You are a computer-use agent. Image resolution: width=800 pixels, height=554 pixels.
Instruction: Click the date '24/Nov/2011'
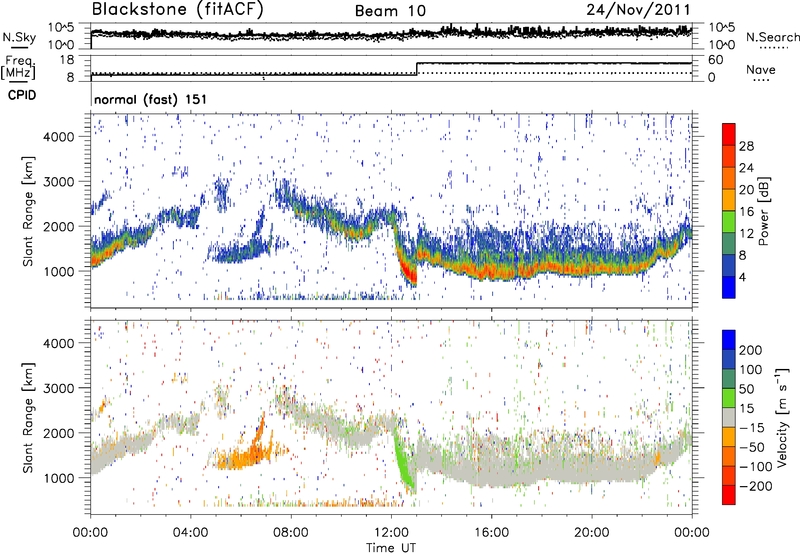[x=638, y=9]
